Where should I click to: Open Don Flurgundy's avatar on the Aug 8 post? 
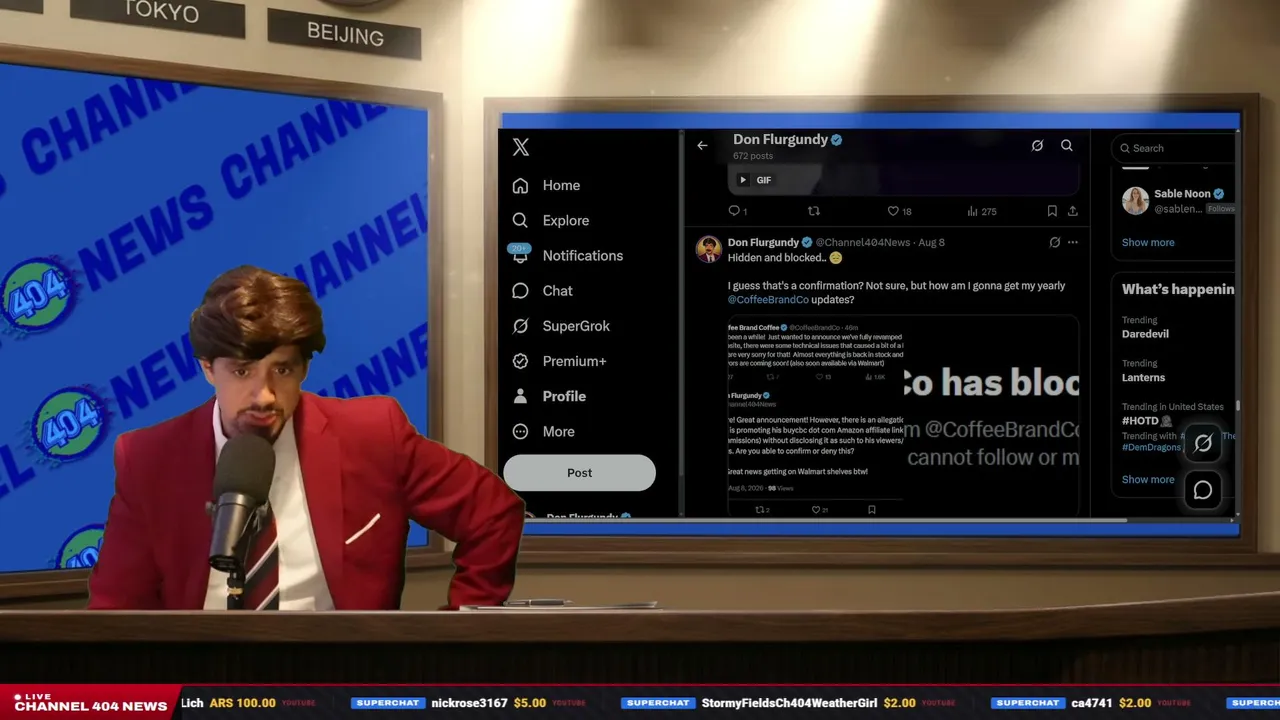tap(709, 249)
